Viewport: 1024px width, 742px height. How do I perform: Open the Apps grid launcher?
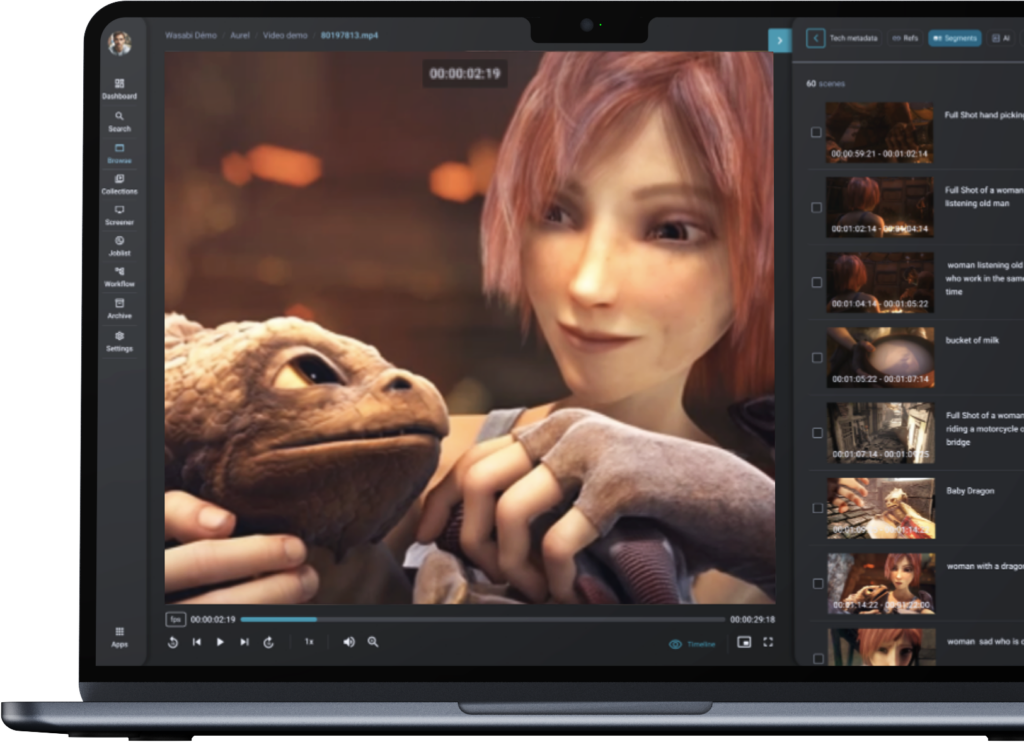pos(120,637)
